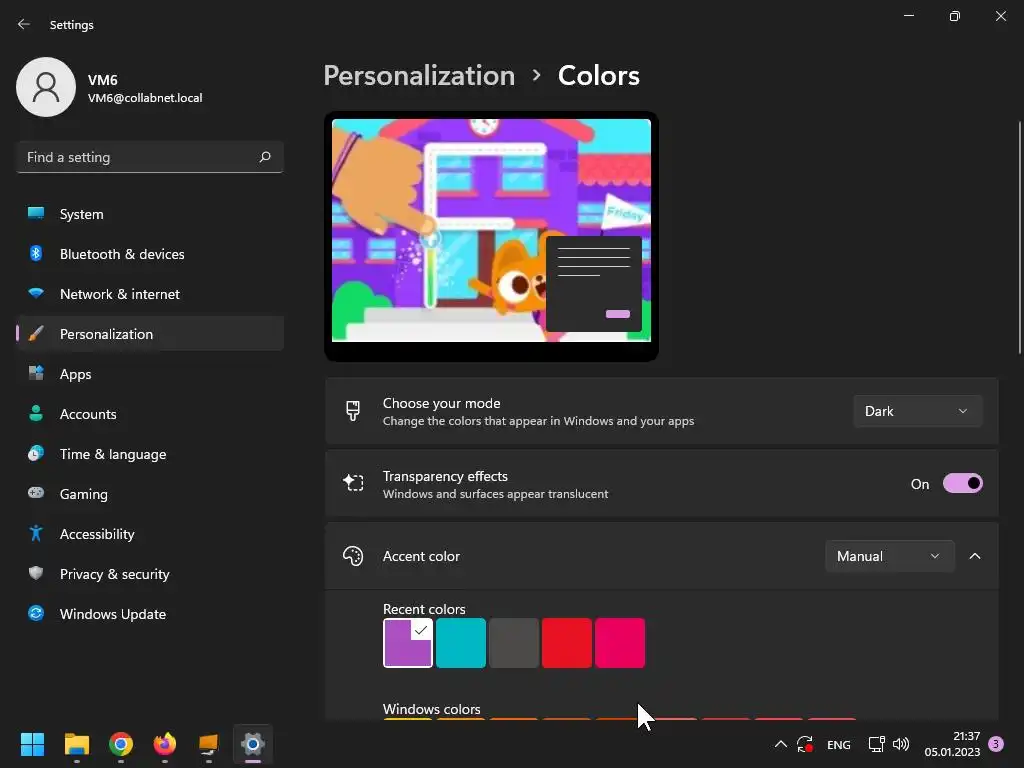Click the VM6 user avatar icon
This screenshot has width=1024, height=768.
(x=46, y=87)
